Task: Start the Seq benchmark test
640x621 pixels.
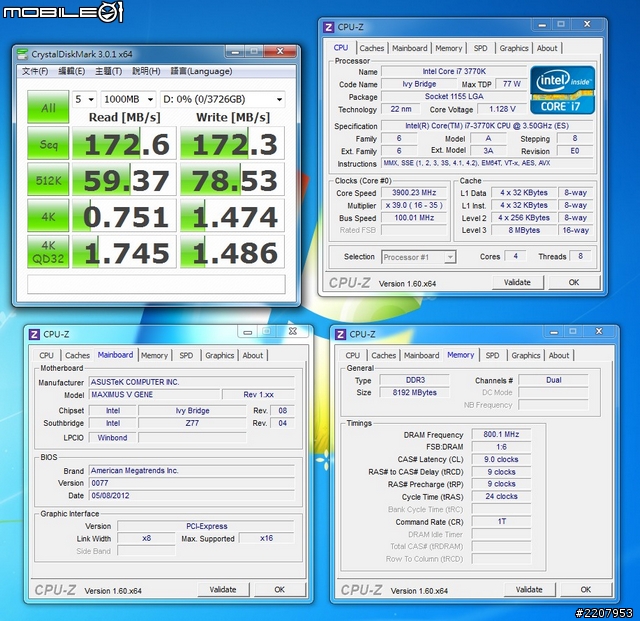Action: click(x=48, y=143)
